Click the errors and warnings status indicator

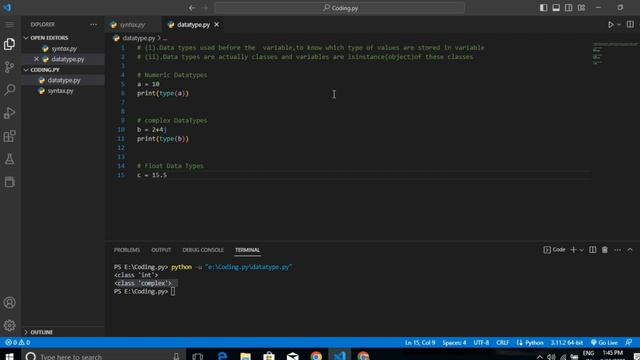tap(18, 342)
